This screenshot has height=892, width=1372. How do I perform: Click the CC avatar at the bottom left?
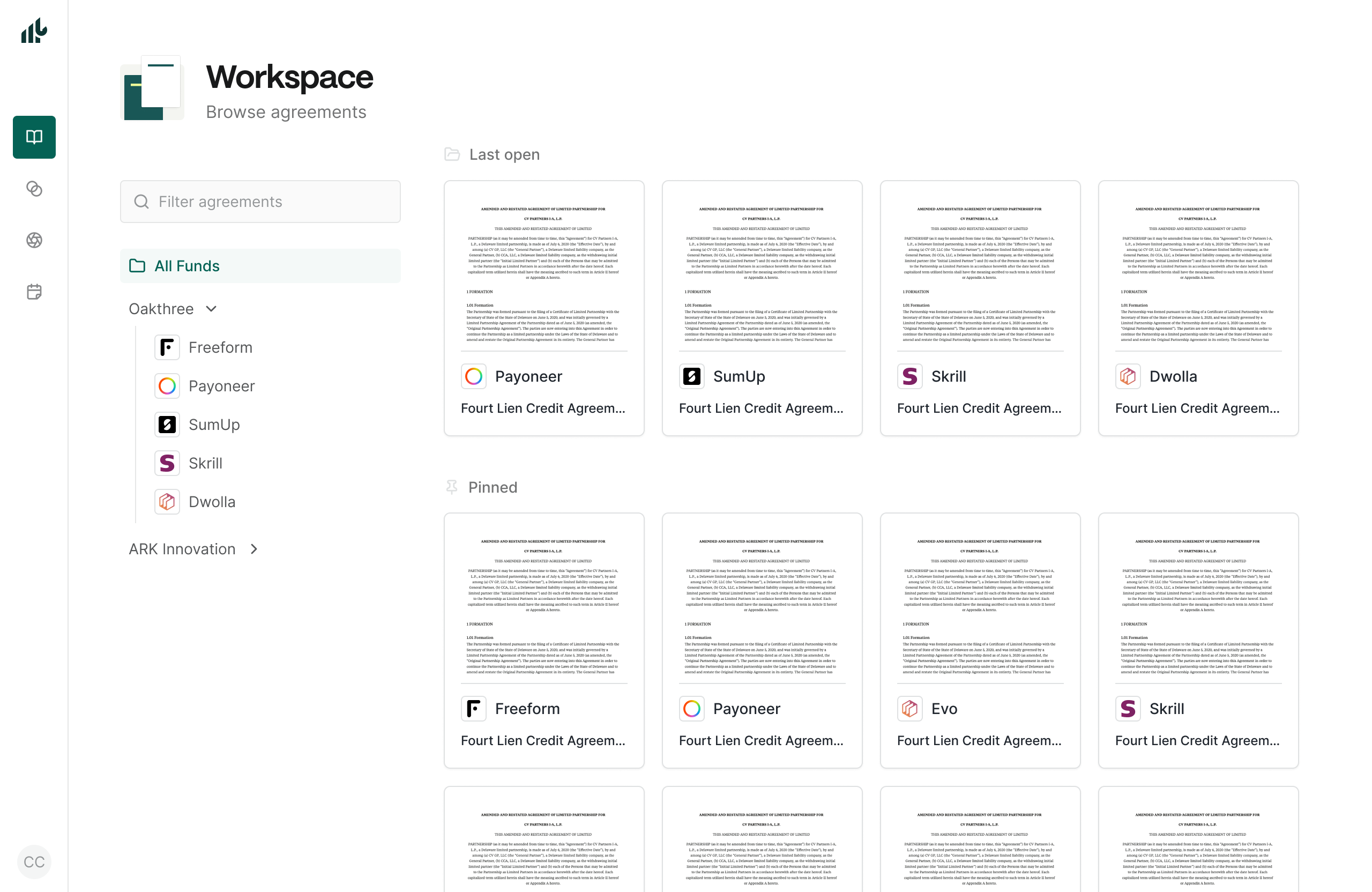click(x=33, y=861)
